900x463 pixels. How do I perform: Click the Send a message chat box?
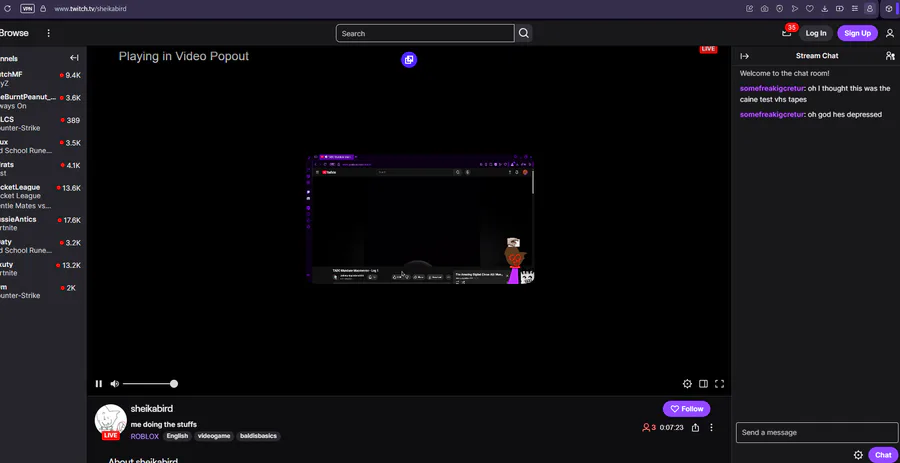(x=817, y=433)
